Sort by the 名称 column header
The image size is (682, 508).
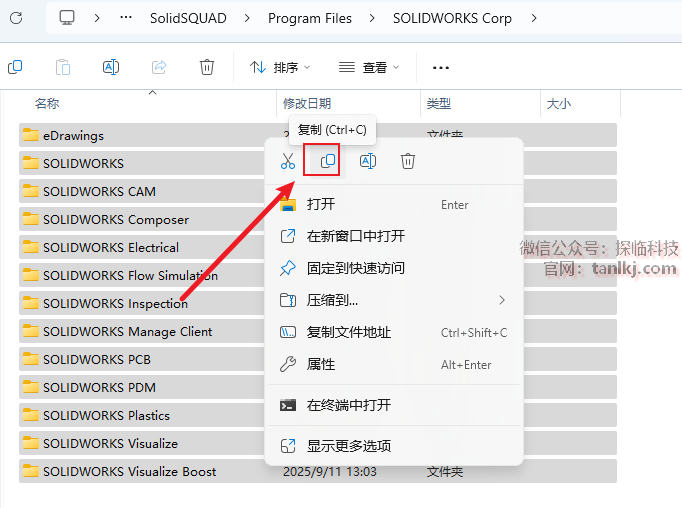pos(47,104)
